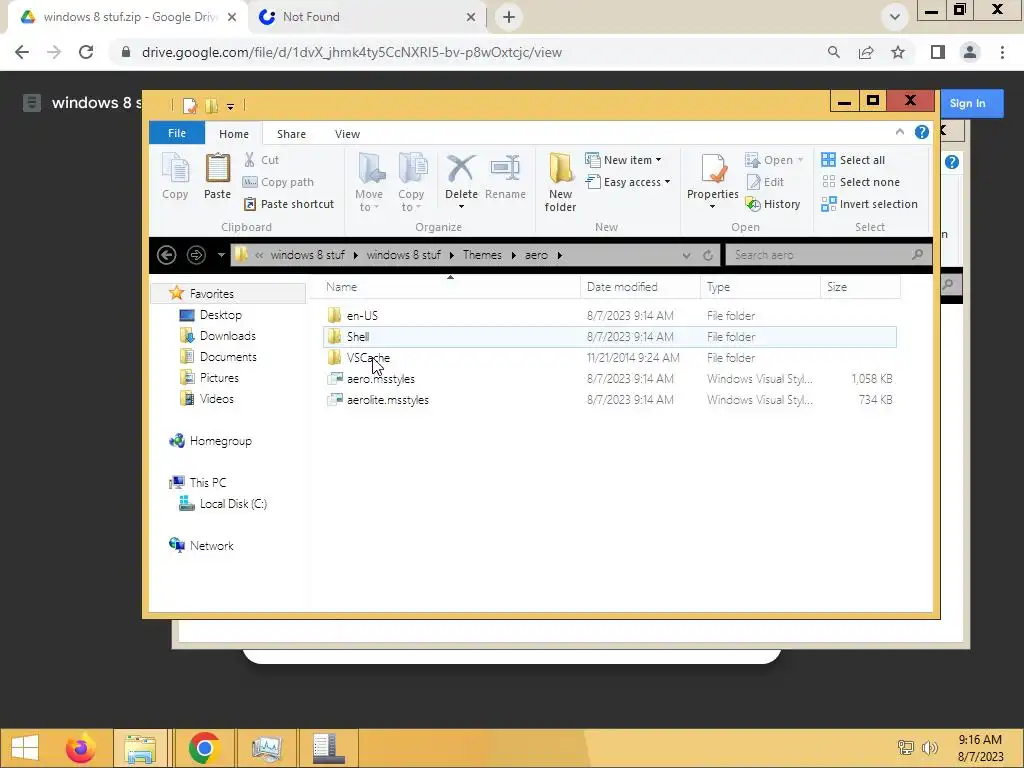Click Themes in the address breadcrumb
1024x768 pixels.
tap(482, 255)
